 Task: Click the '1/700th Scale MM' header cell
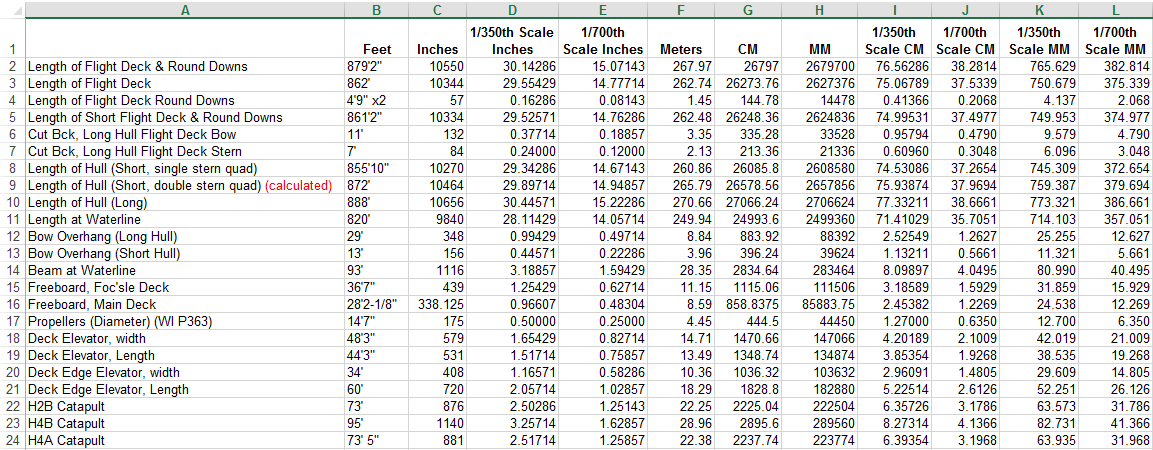(x=1115, y=38)
